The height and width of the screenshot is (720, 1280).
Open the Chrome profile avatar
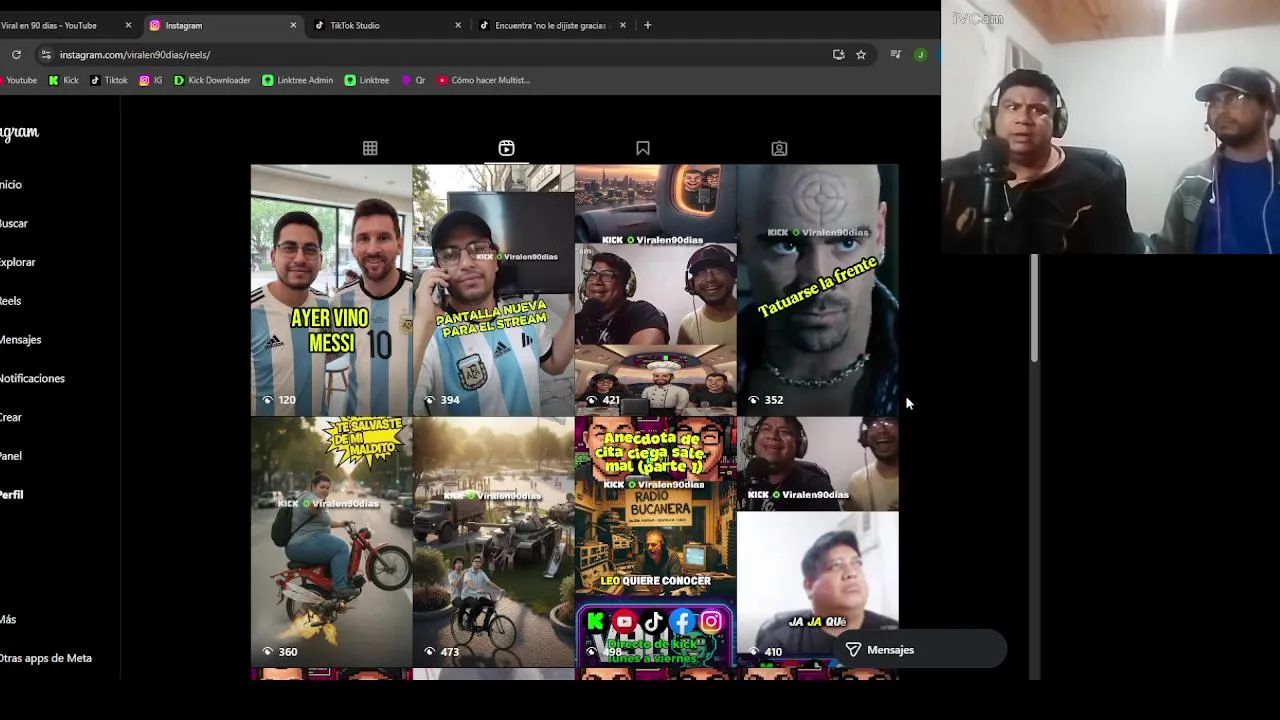920,55
